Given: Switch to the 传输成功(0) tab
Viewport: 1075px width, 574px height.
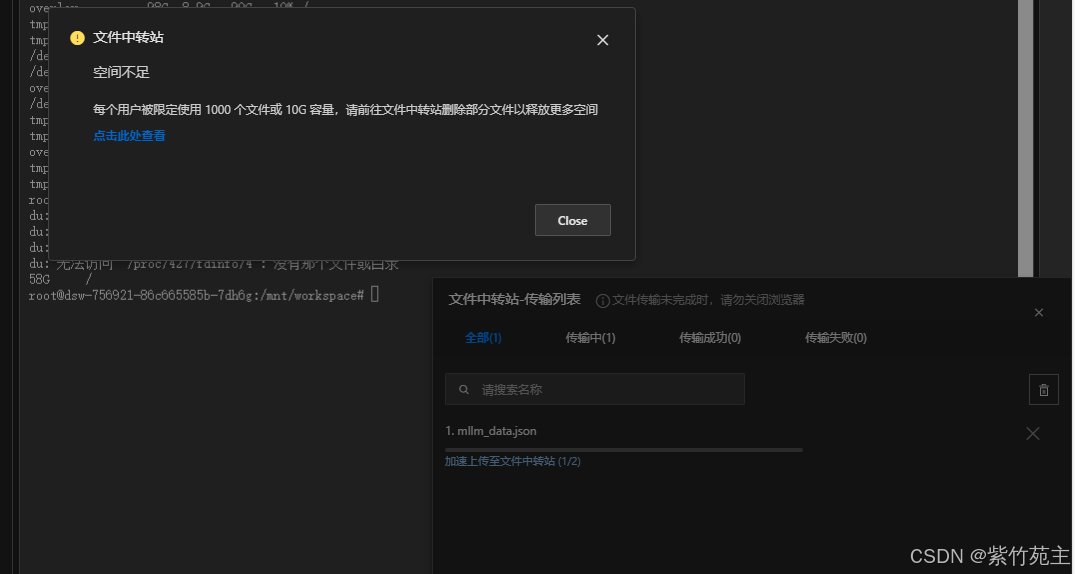Looking at the screenshot, I should click(710, 337).
